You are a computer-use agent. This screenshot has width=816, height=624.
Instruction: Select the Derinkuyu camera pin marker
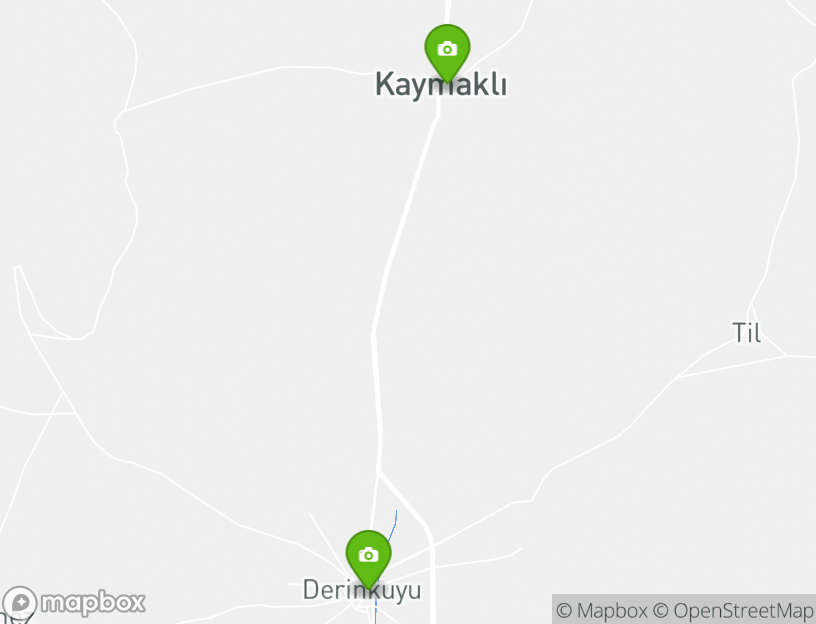click(x=368, y=559)
